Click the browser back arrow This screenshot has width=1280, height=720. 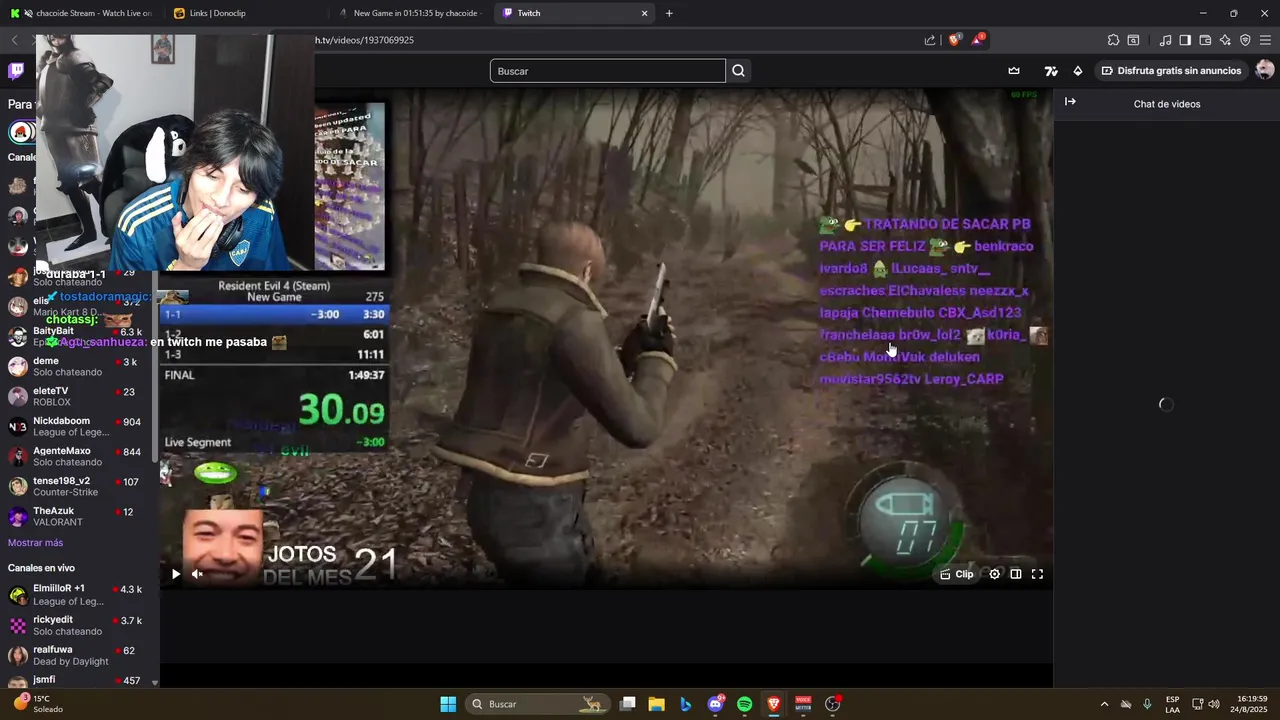coord(14,40)
